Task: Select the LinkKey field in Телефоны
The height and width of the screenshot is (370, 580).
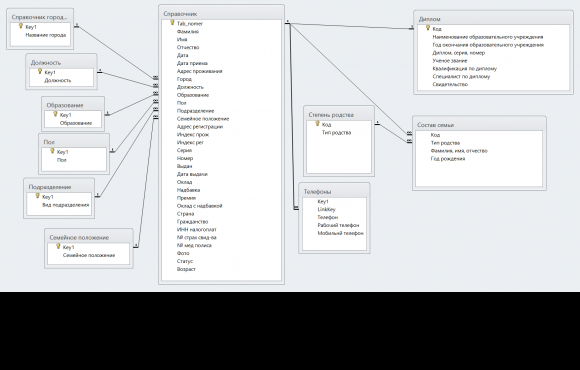Action: tap(326, 209)
